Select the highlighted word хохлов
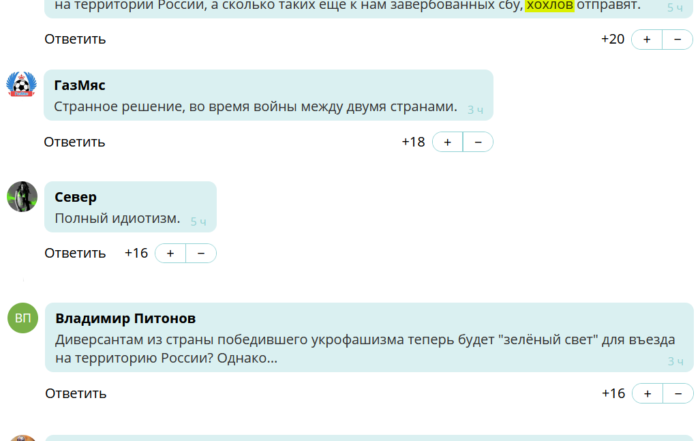Screen dimensions: 700x441 point(550,5)
